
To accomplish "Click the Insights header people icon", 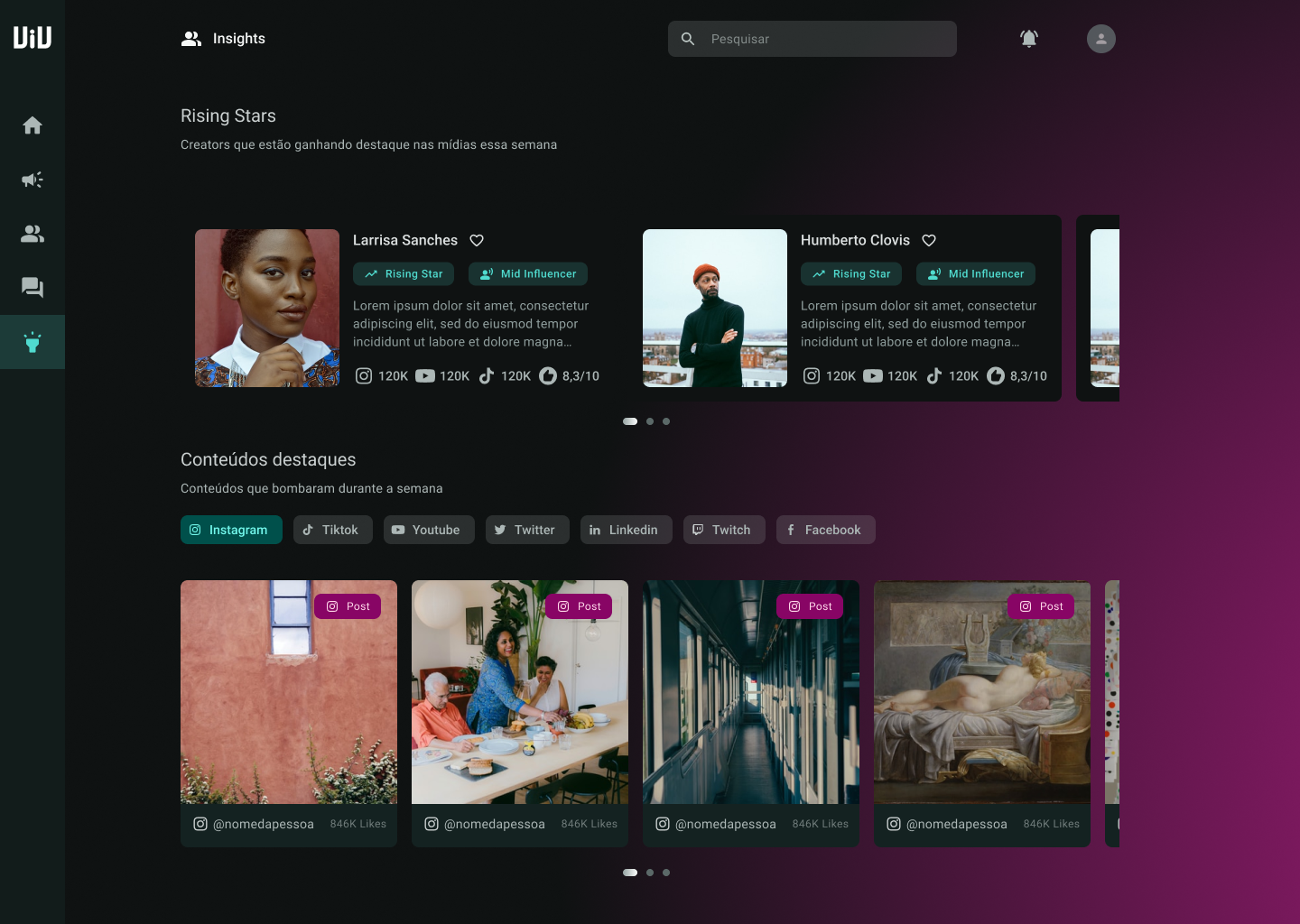I will coord(191,39).
